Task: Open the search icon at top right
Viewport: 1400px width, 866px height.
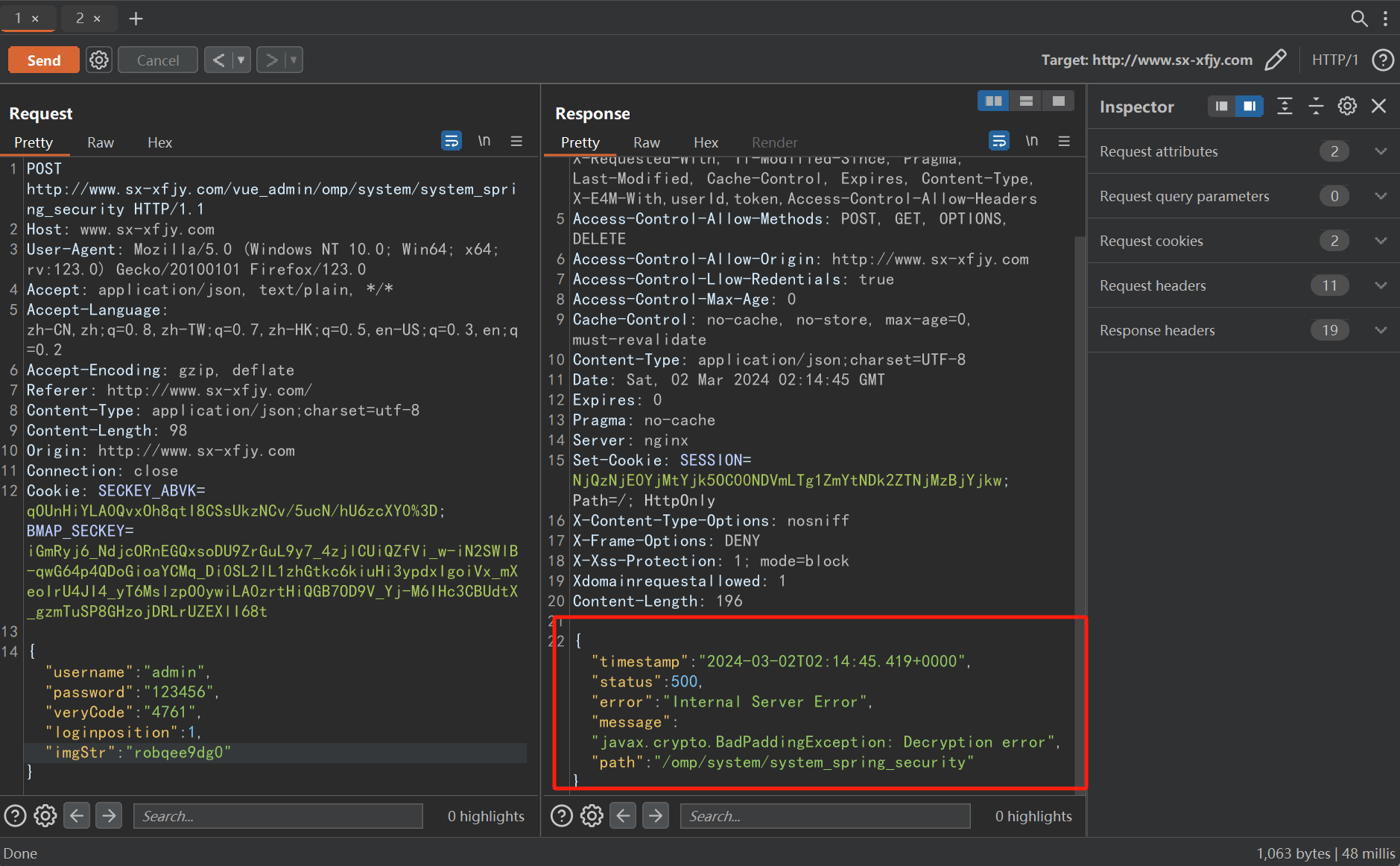Action: (x=1359, y=18)
